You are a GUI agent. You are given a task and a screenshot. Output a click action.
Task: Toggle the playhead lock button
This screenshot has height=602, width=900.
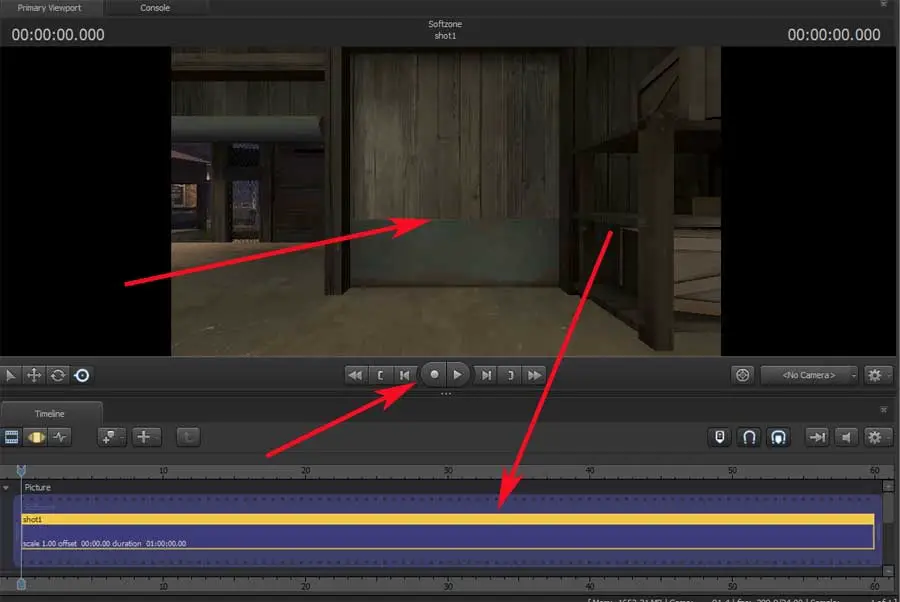pos(719,437)
